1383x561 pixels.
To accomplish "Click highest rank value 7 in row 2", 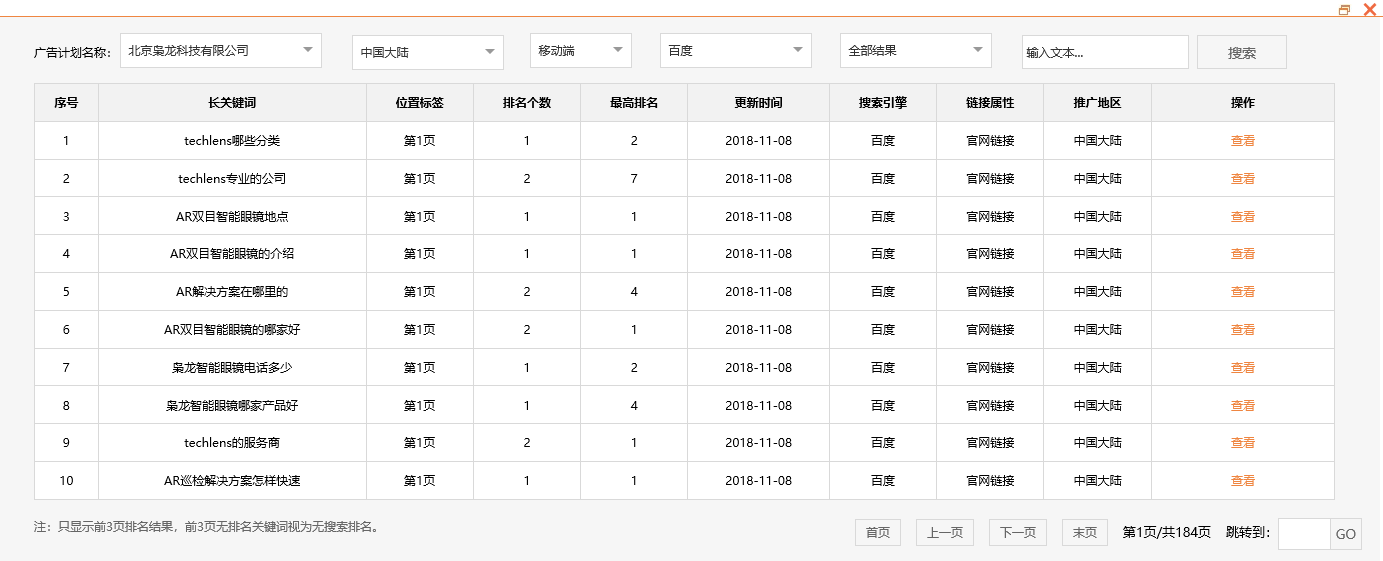I will coord(634,179).
